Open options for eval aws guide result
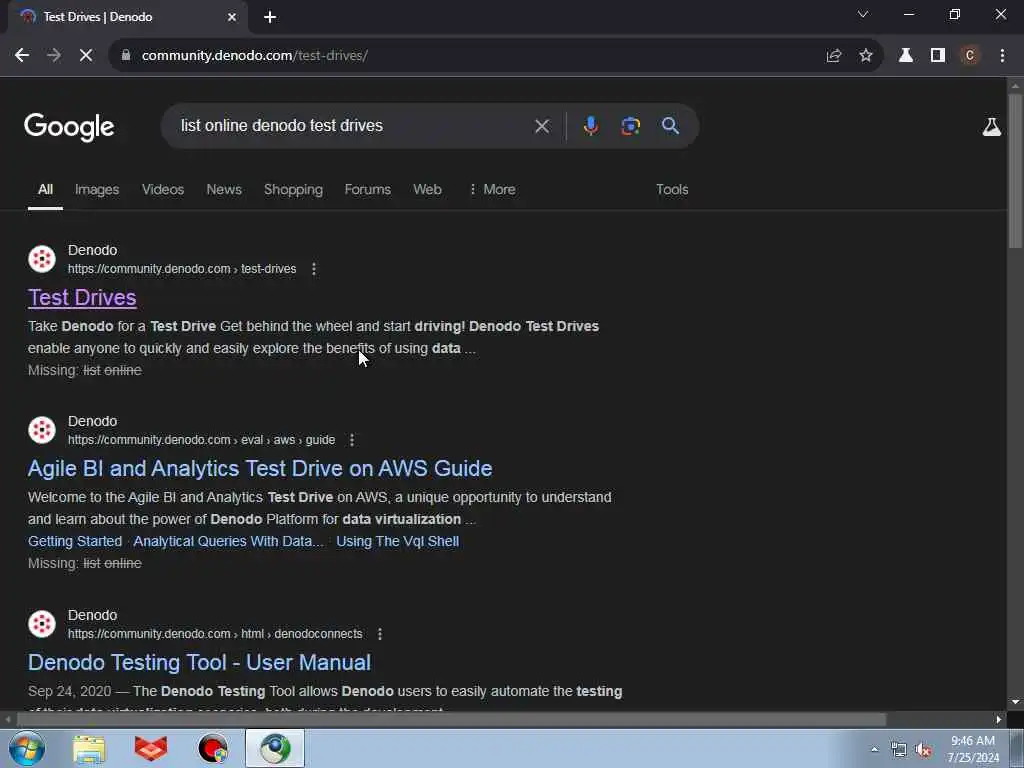The image size is (1024, 768). (x=352, y=440)
